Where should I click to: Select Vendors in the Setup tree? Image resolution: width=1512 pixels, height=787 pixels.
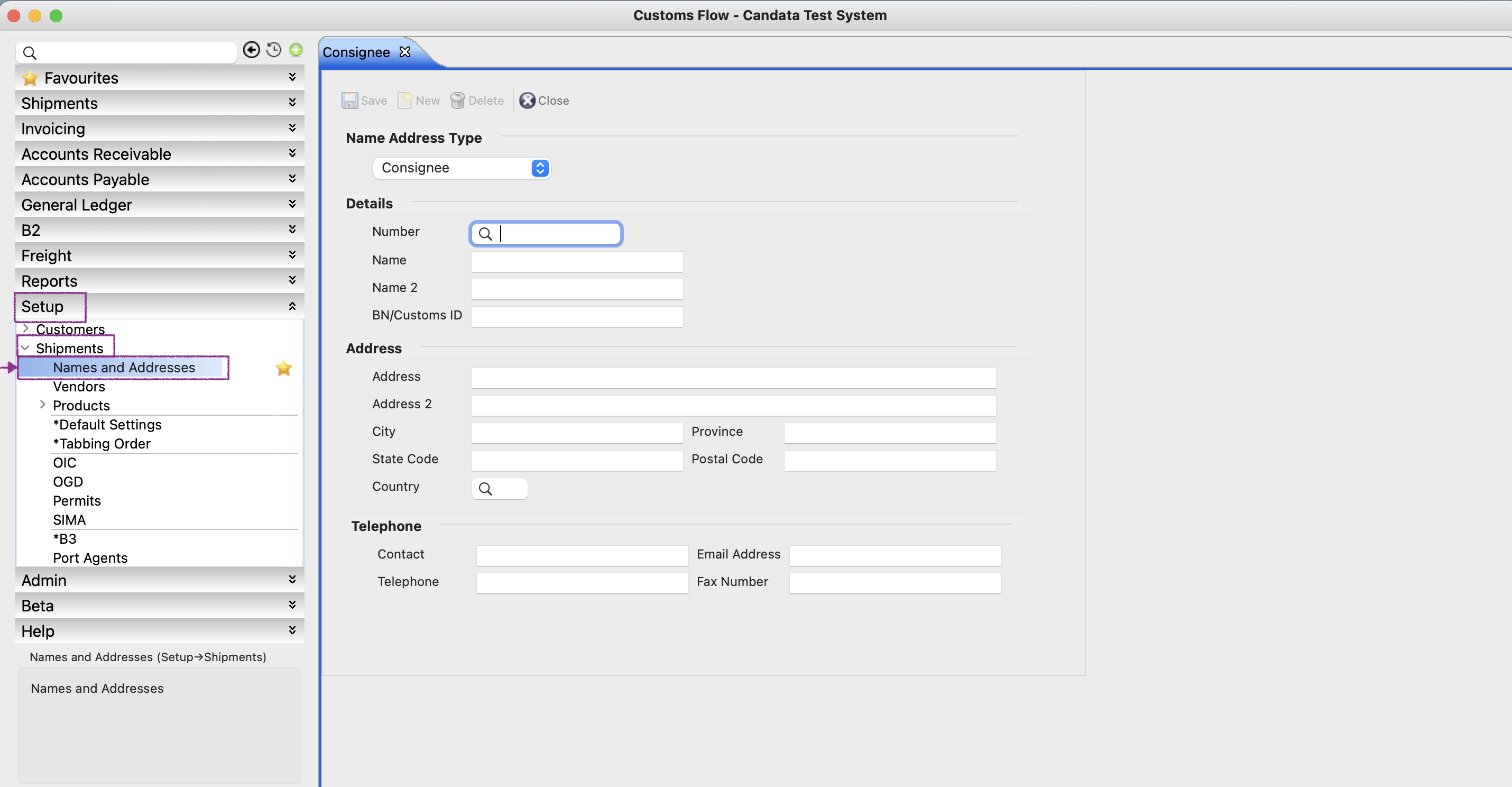(x=79, y=387)
